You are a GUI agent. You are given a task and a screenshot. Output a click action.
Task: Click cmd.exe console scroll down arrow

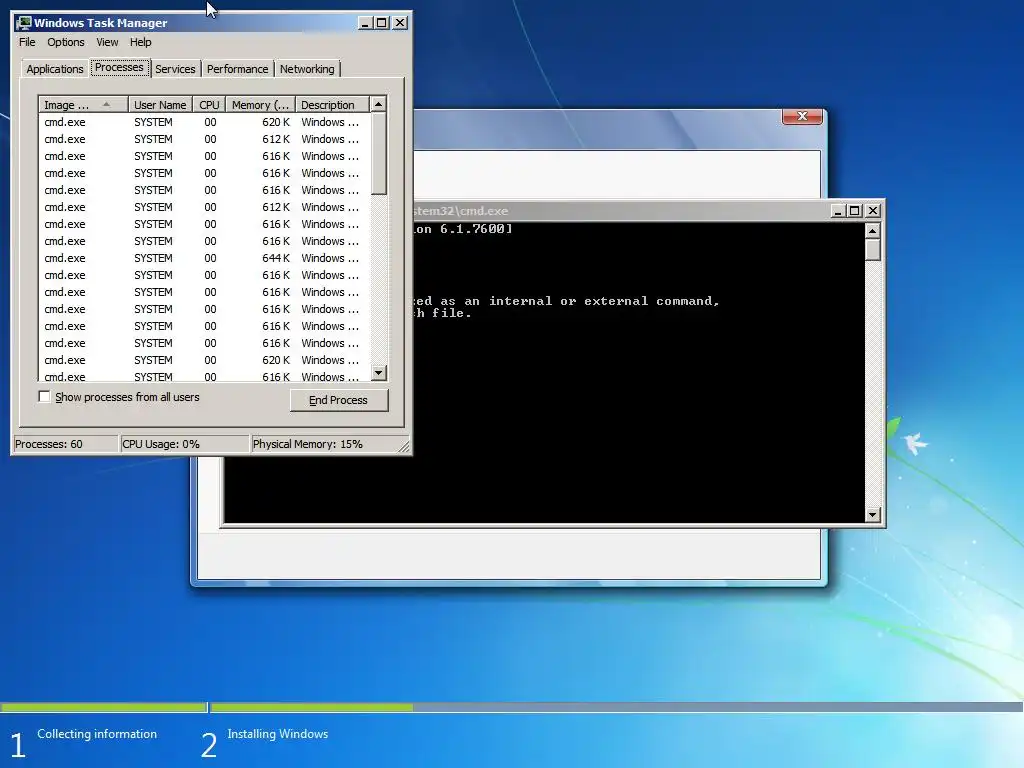(872, 515)
